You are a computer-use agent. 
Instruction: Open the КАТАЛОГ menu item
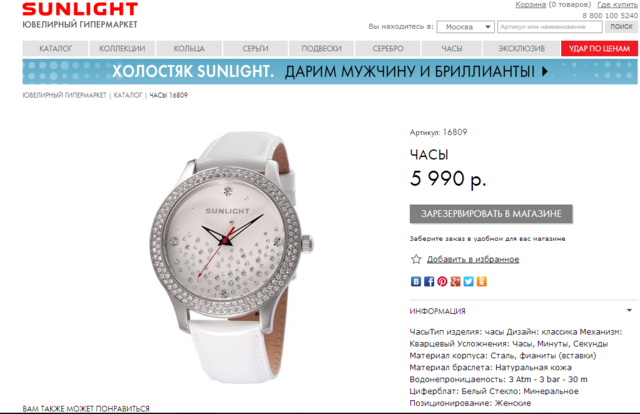point(55,49)
